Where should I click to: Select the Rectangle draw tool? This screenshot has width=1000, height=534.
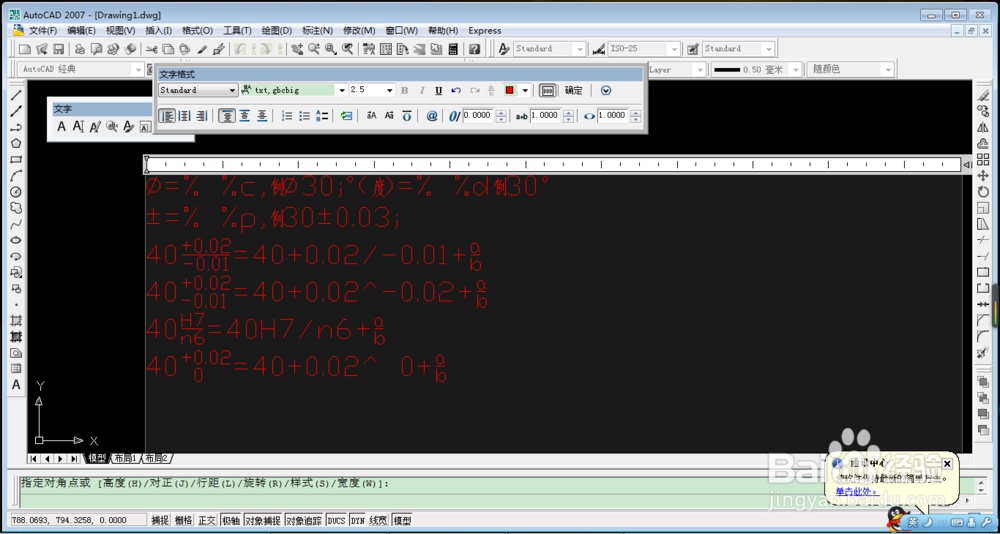tap(17, 159)
